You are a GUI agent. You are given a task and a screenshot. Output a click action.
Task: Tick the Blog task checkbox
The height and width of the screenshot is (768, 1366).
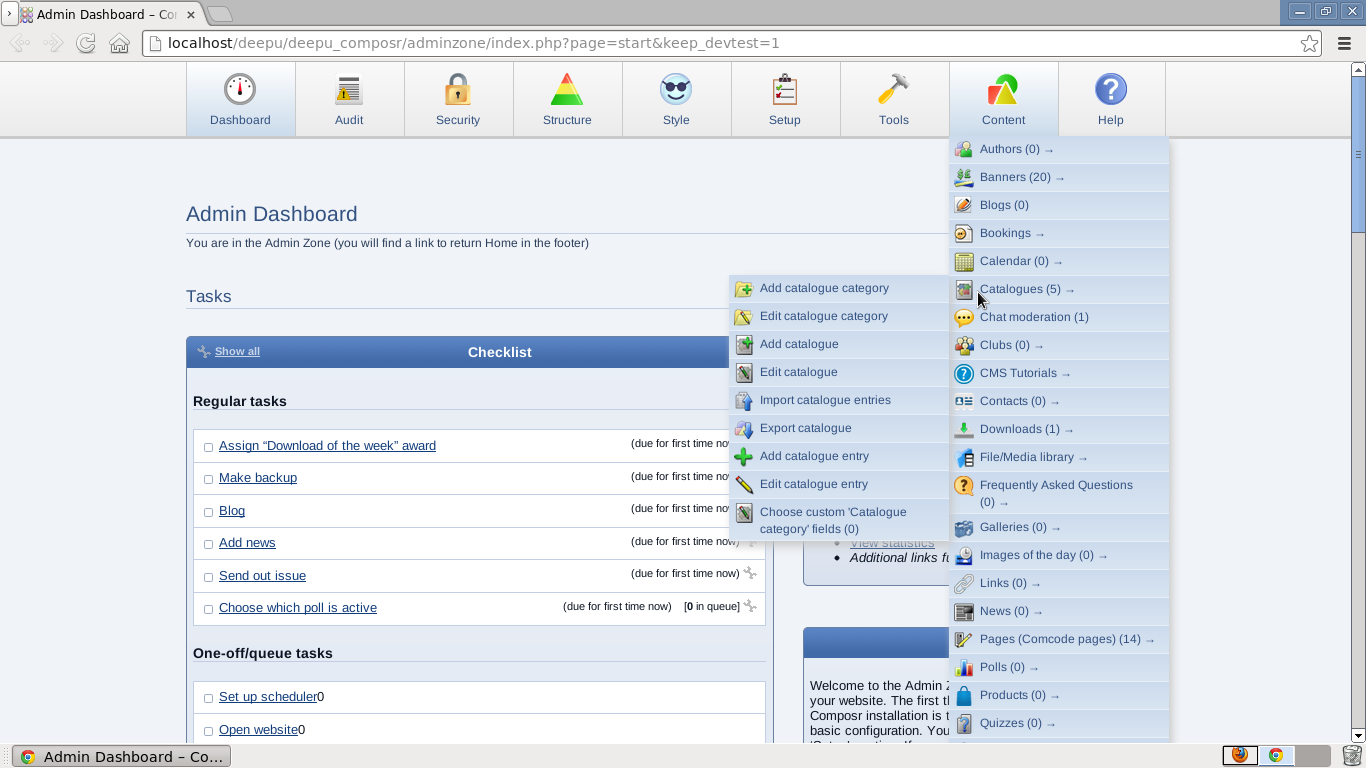208,512
